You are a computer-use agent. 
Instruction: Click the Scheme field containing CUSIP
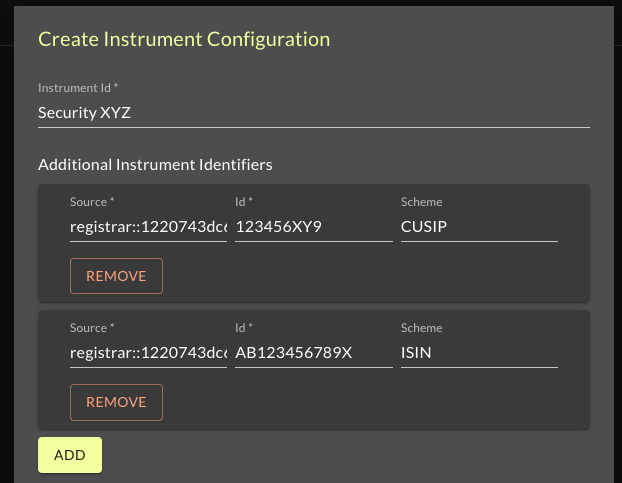478,227
